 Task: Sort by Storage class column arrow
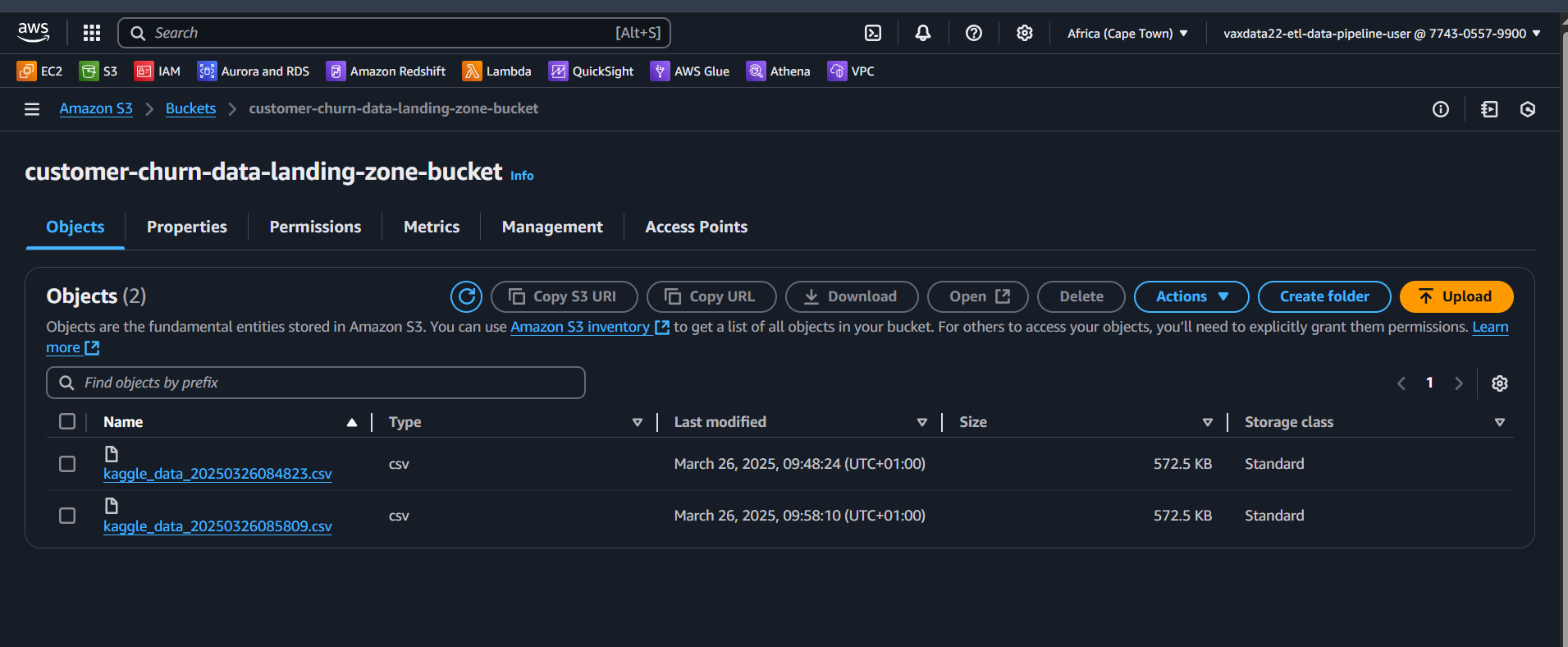point(1500,422)
